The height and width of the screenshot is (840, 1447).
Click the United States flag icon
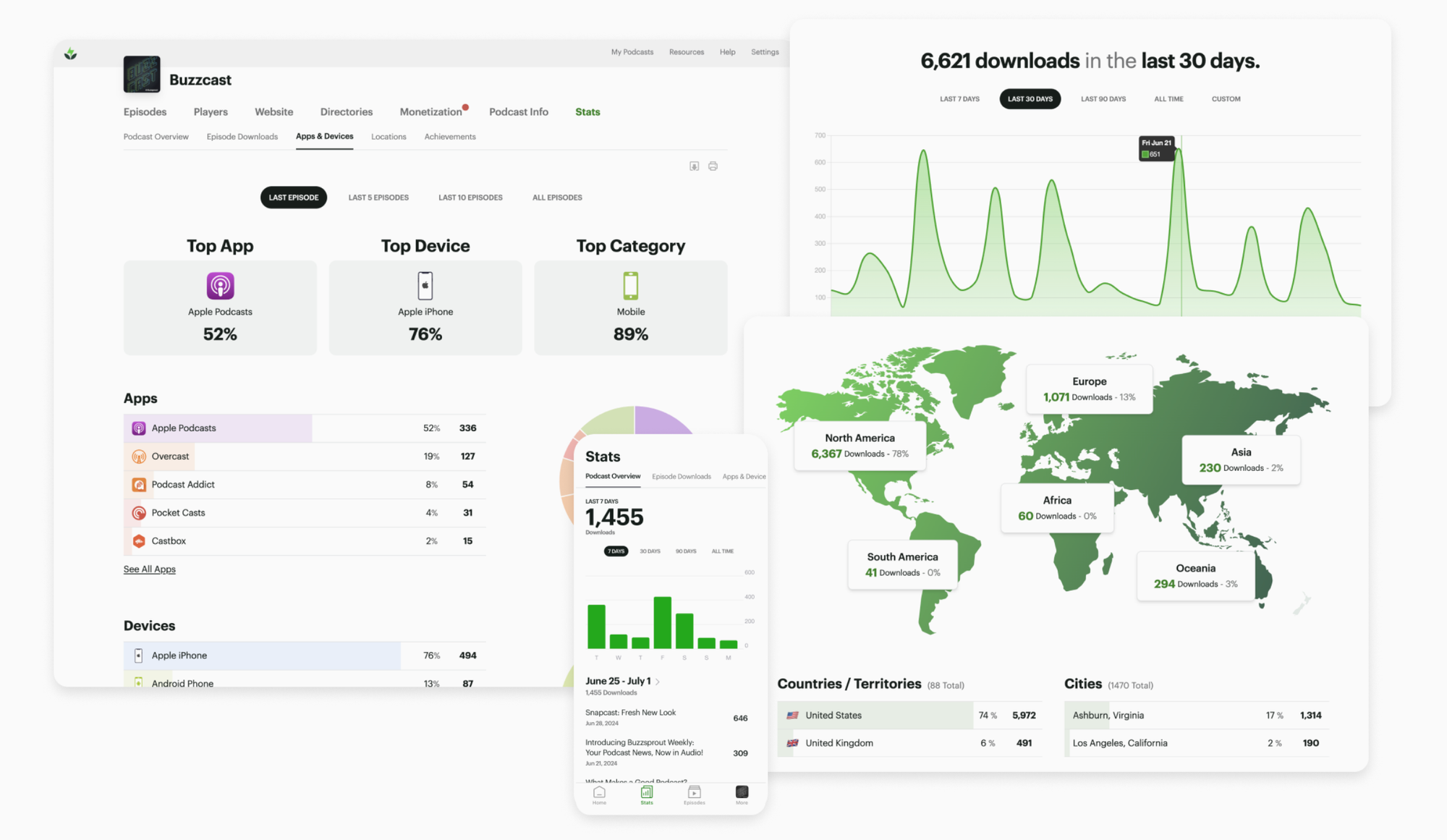[792, 716]
